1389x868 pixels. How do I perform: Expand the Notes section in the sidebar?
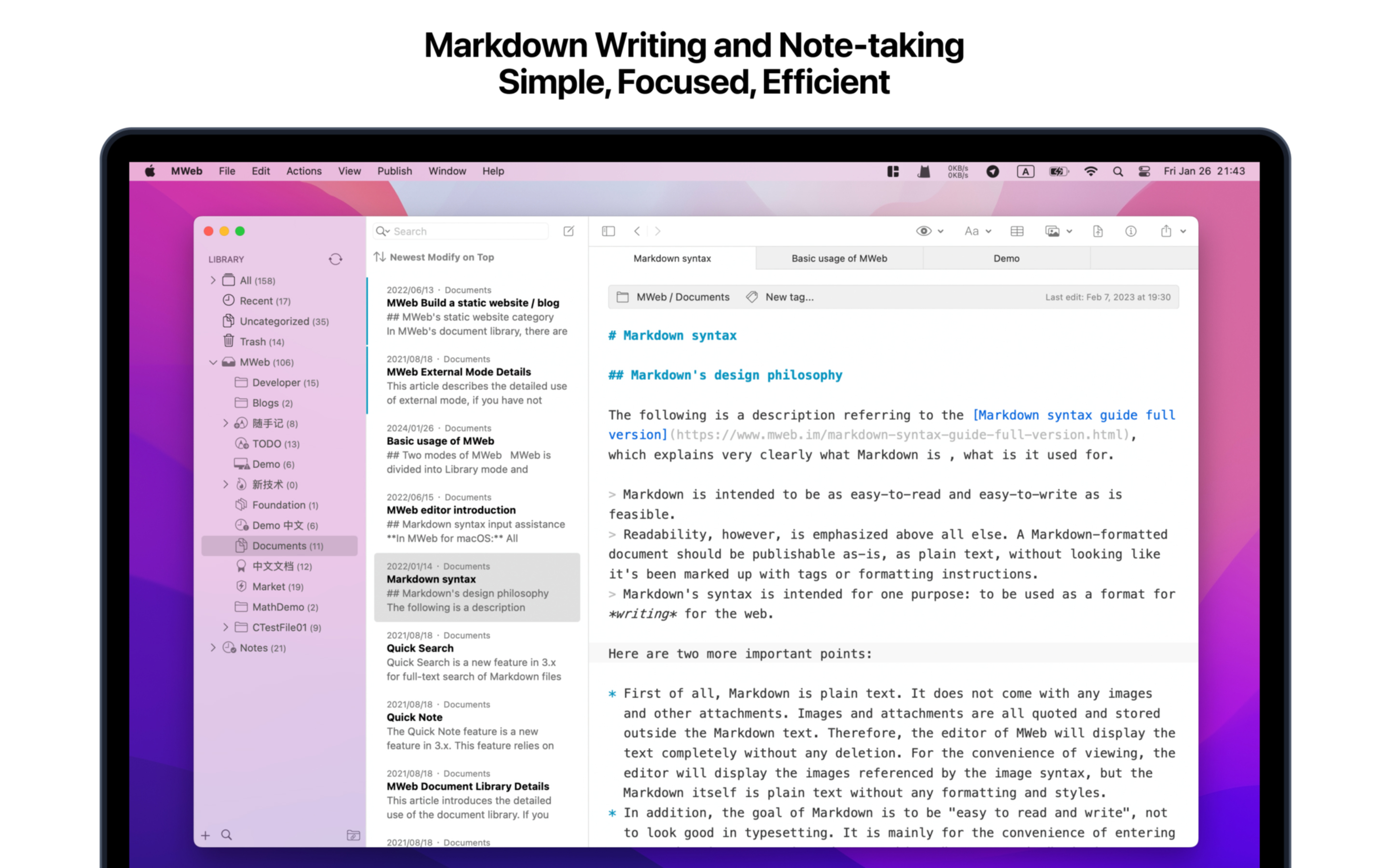pos(213,648)
